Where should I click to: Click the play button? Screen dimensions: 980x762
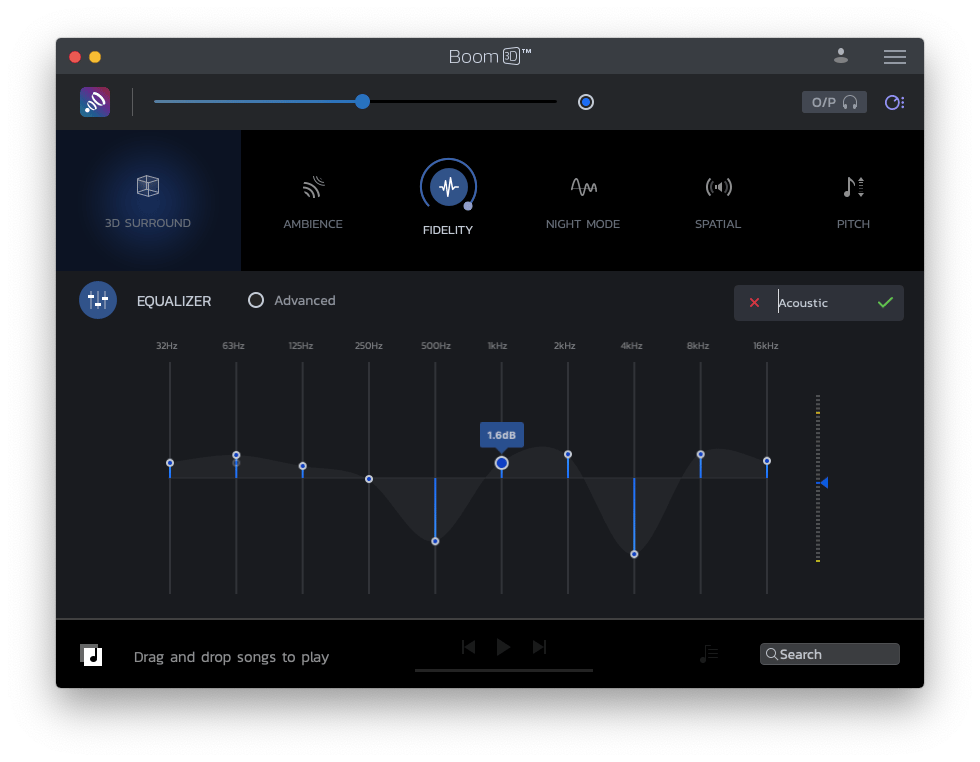[x=503, y=647]
